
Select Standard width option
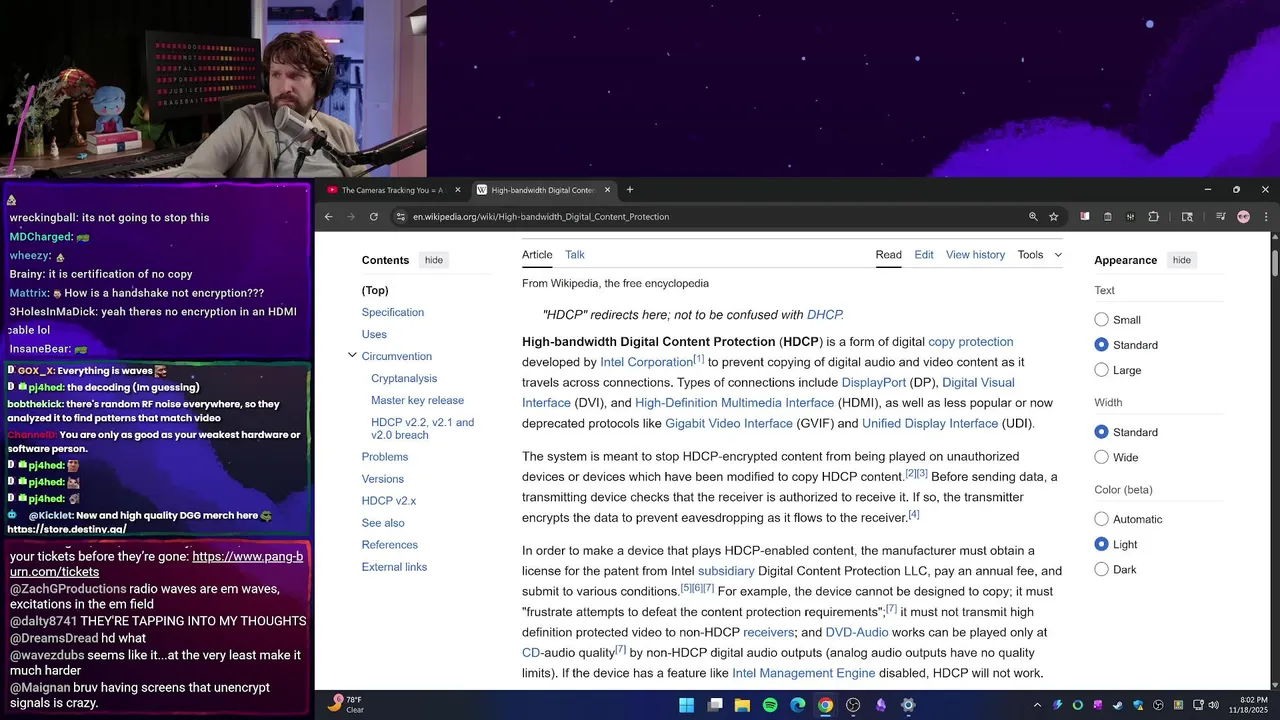(1101, 432)
